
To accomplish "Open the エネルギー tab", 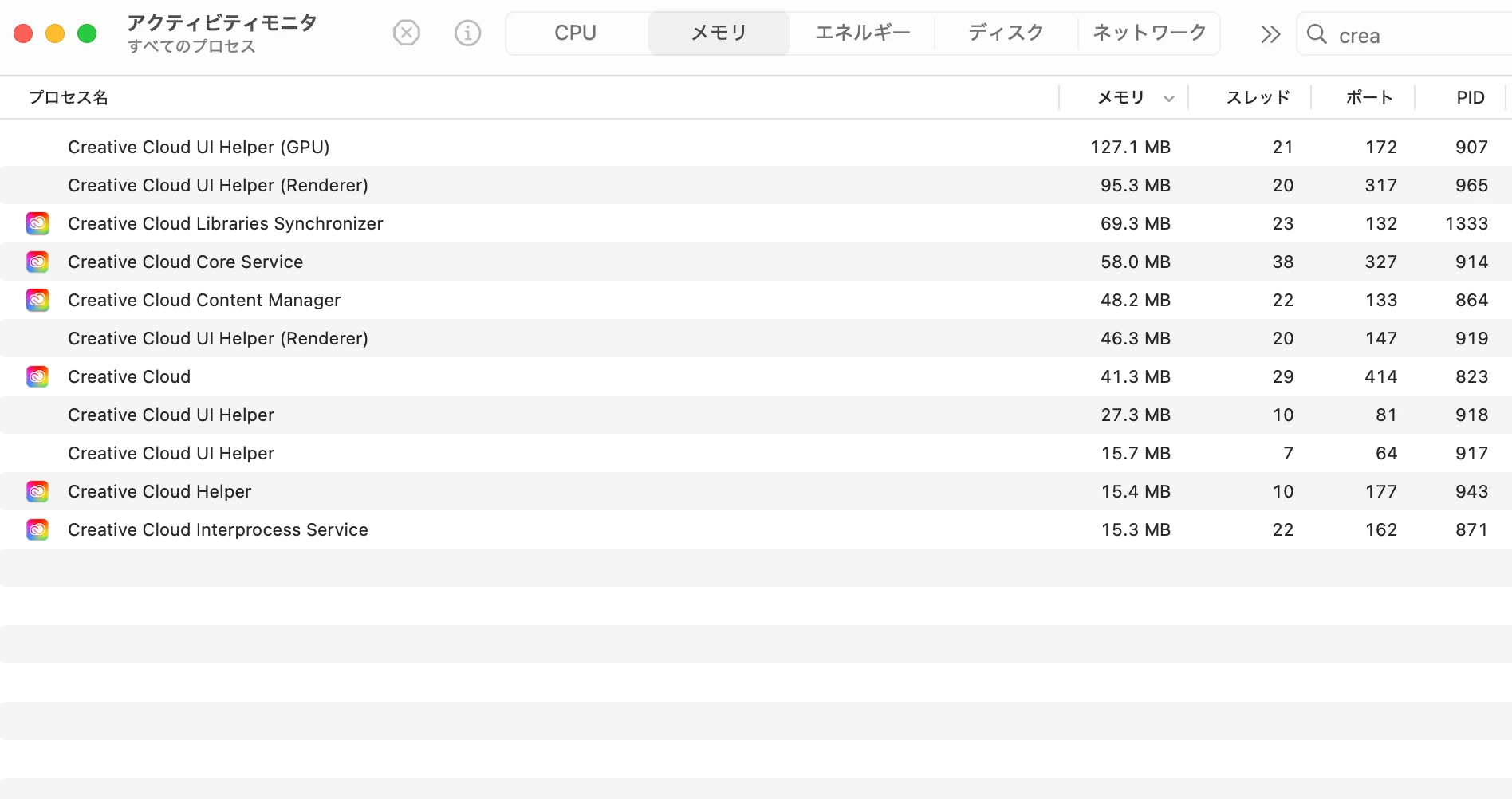I will point(863,33).
